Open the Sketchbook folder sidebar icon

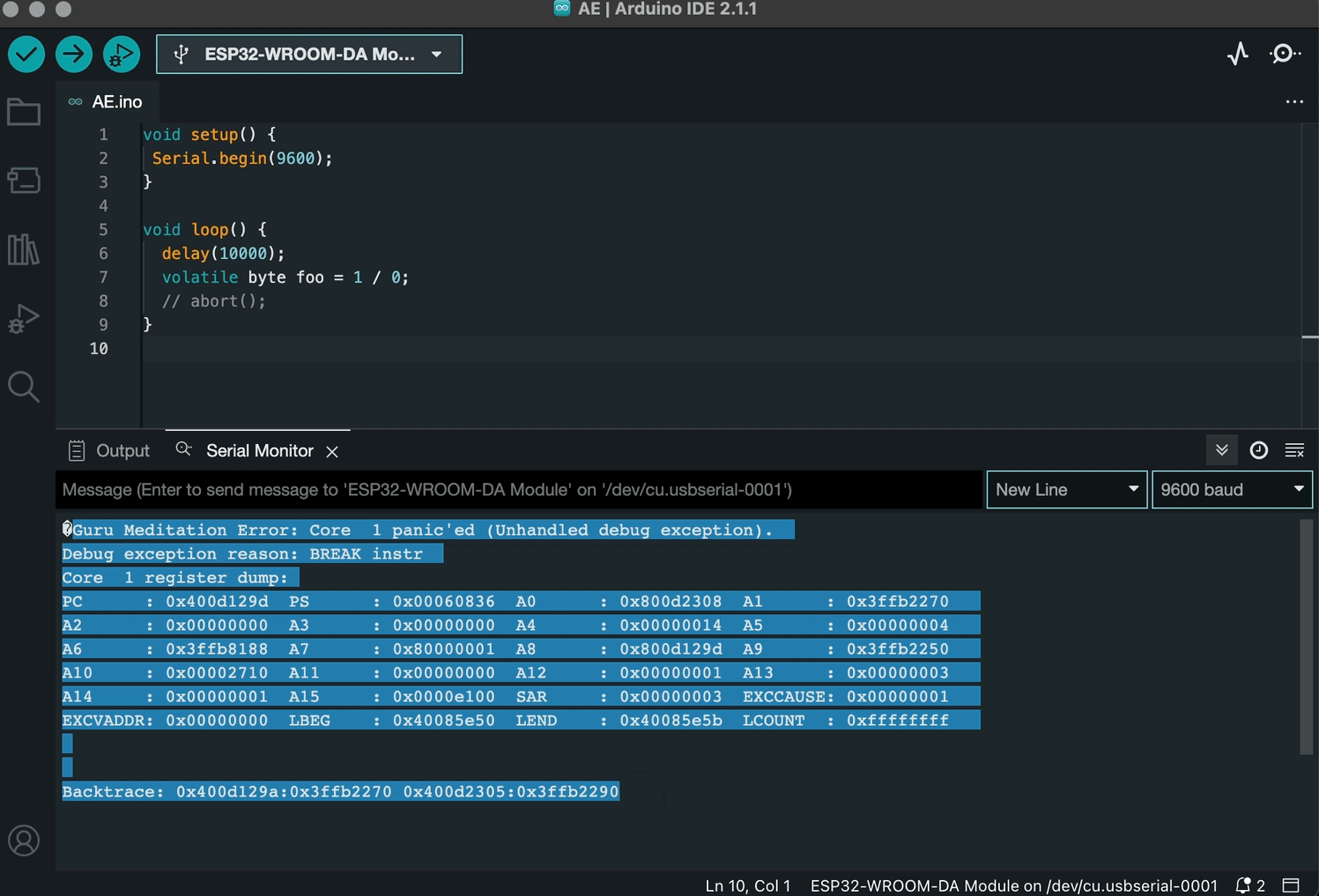[x=24, y=112]
